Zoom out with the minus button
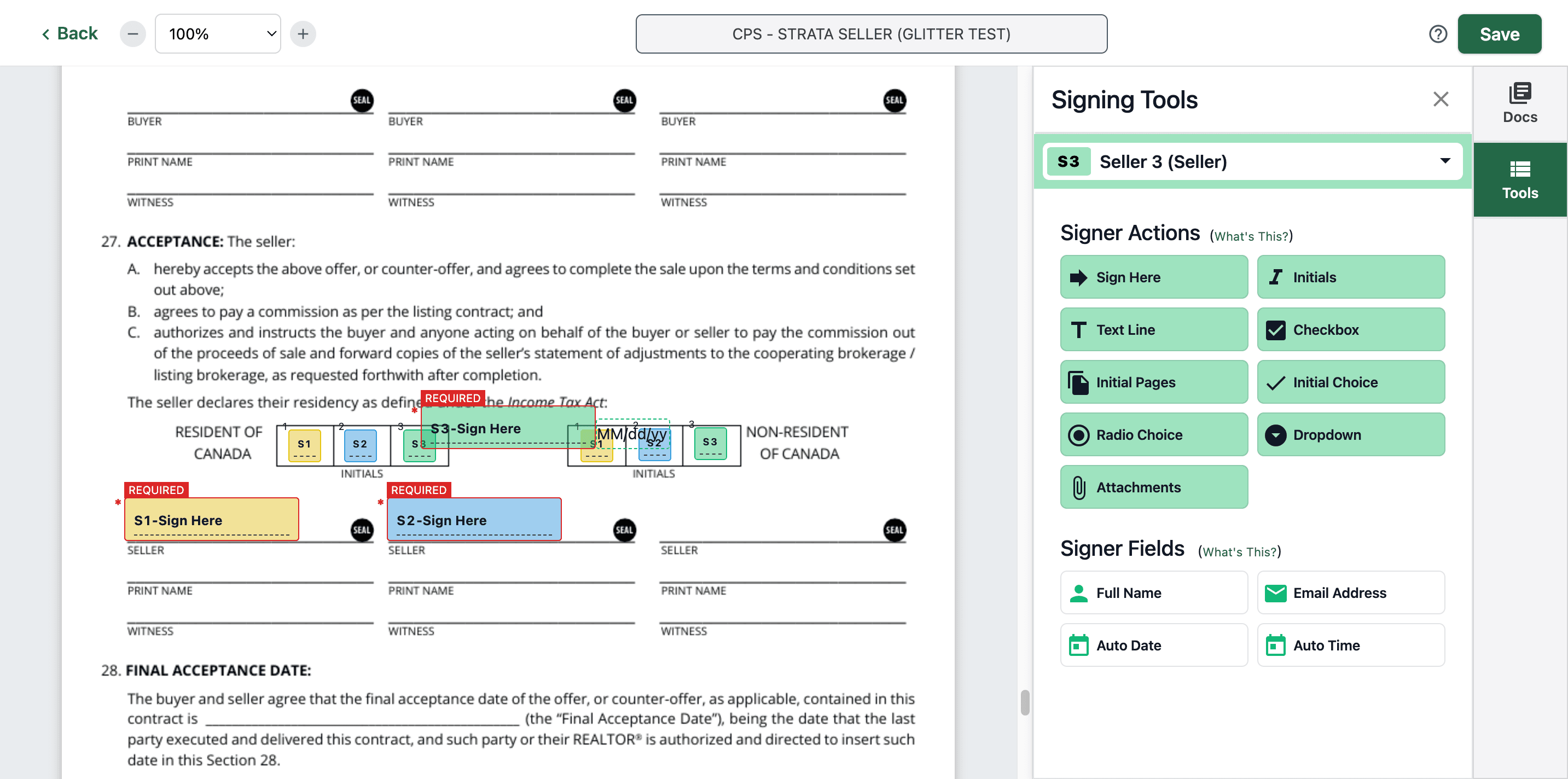Screen dimensions: 1568x779 pyautogui.click(x=133, y=34)
